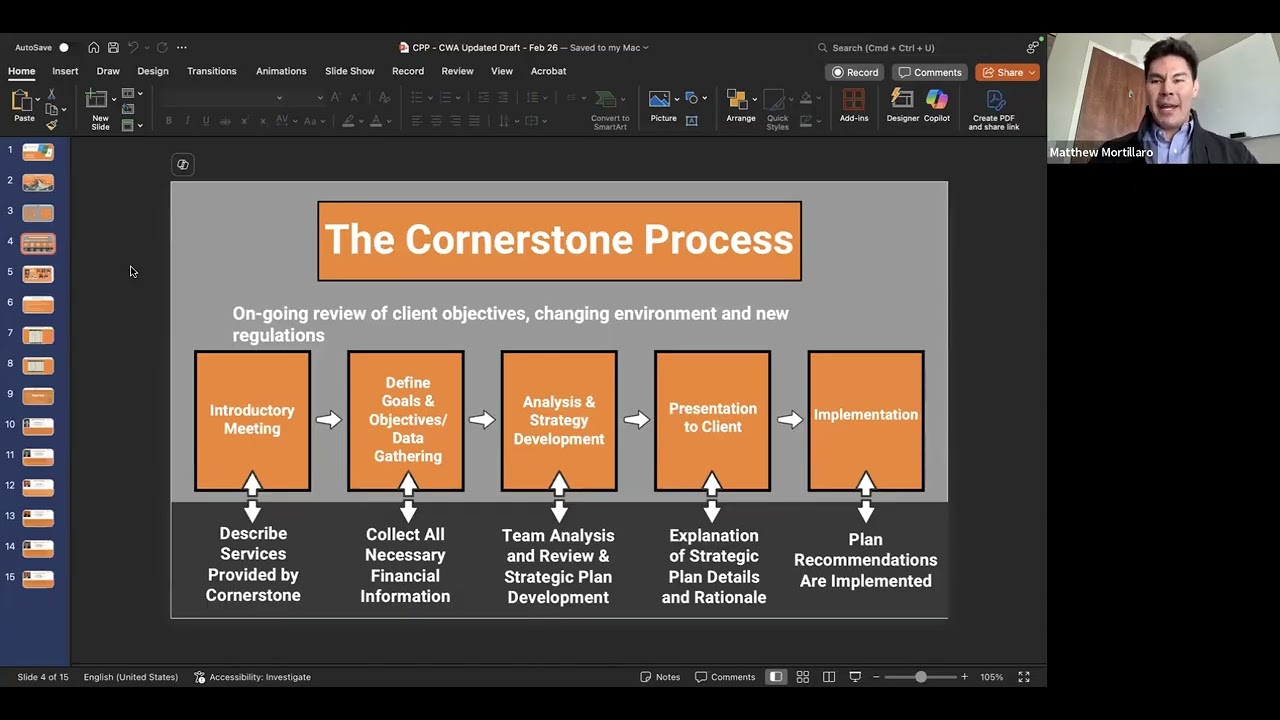
Task: Click the Home icon in title bar
Action: [94, 47]
